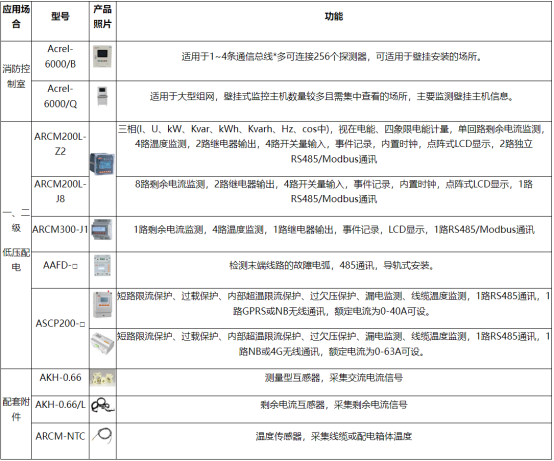
Task: Click the ARCM300-J1 DIN rail device photo
Action: tap(102, 229)
